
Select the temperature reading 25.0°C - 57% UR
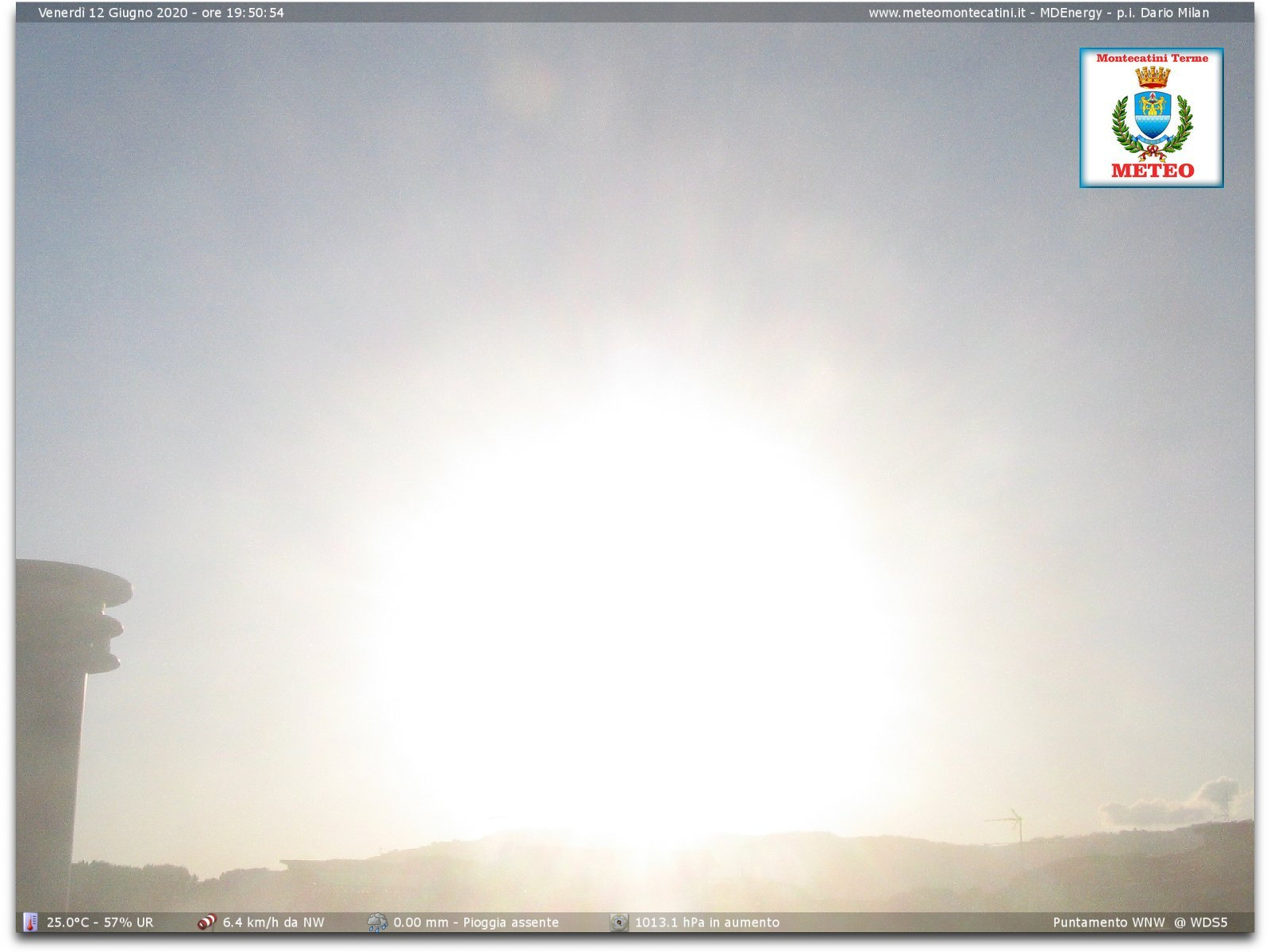point(100,922)
